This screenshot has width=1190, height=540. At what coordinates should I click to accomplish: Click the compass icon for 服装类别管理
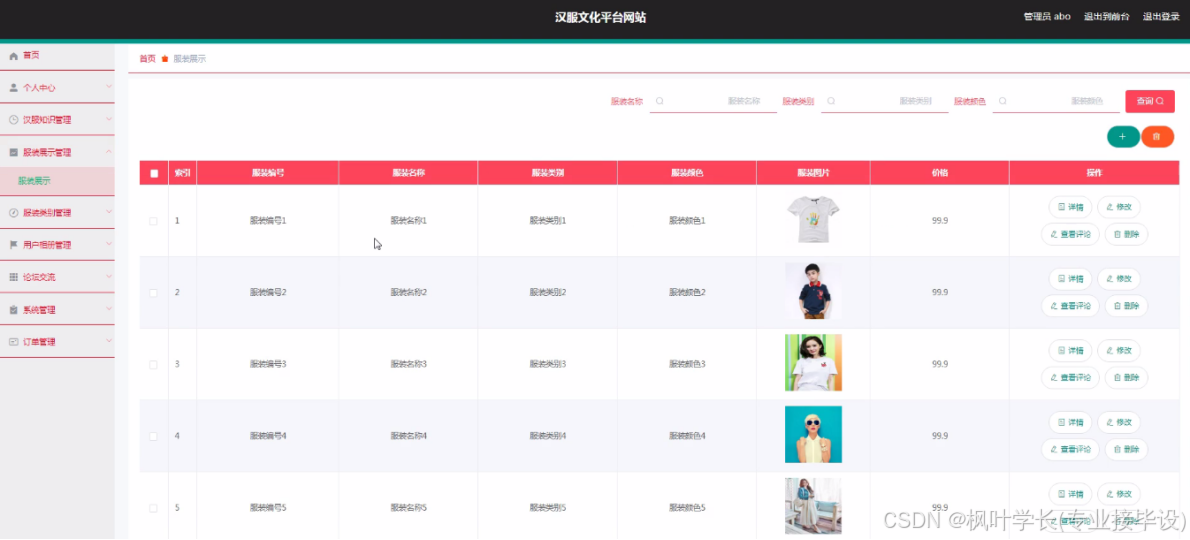pos(14,213)
